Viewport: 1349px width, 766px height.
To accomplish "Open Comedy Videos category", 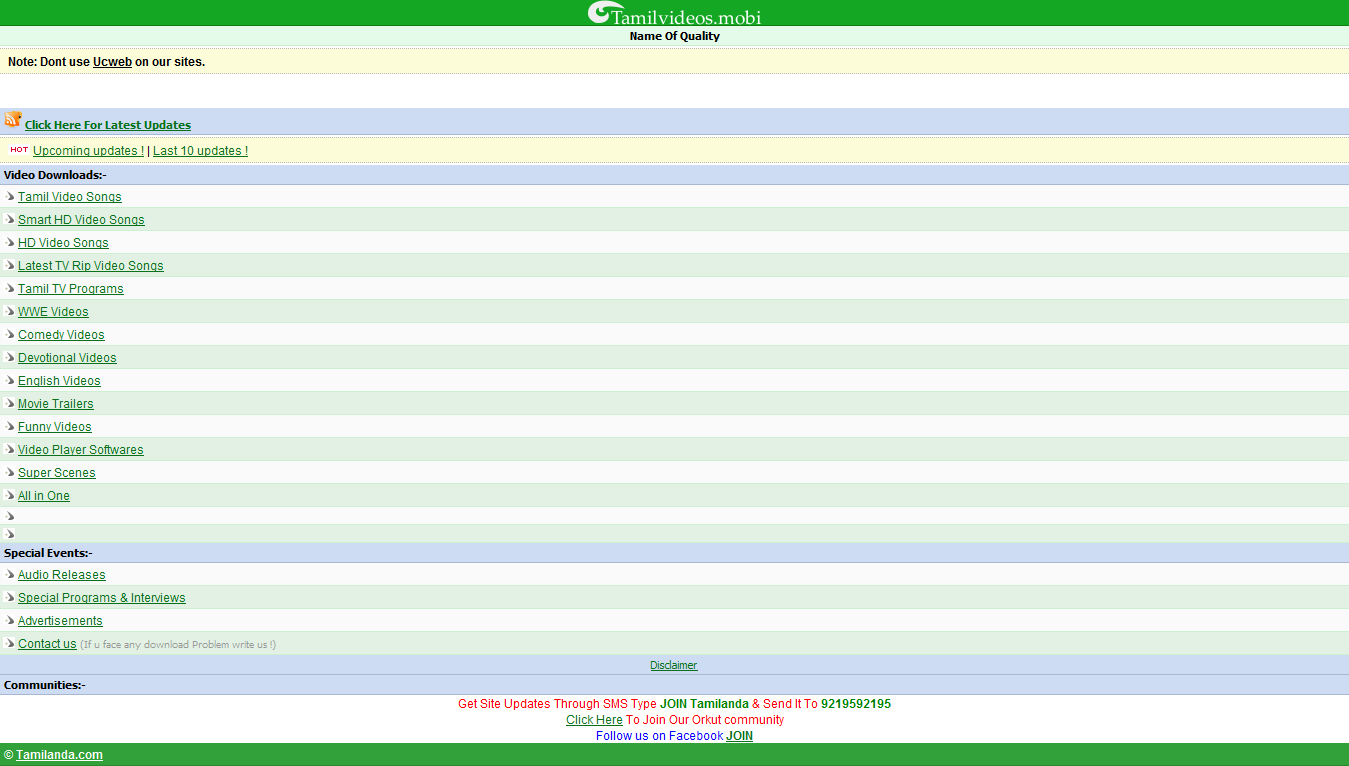I will pyautogui.click(x=61, y=335).
